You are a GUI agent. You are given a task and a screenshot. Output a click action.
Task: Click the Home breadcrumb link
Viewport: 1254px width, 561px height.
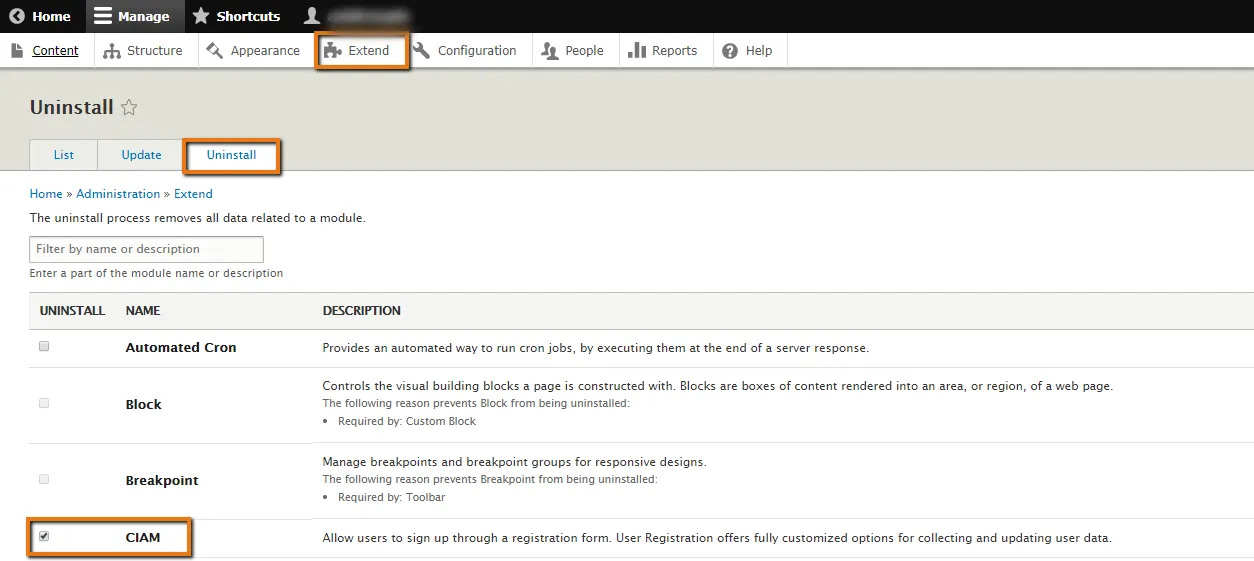(46, 194)
